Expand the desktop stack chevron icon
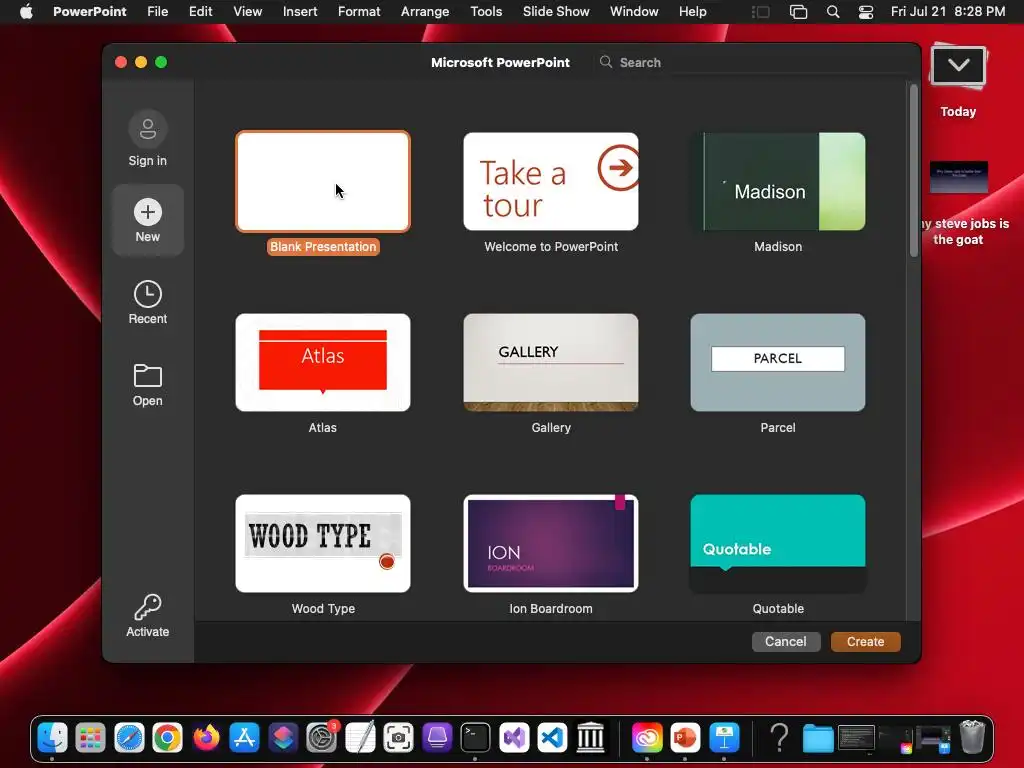Viewport: 1024px width, 768px height. point(958,65)
